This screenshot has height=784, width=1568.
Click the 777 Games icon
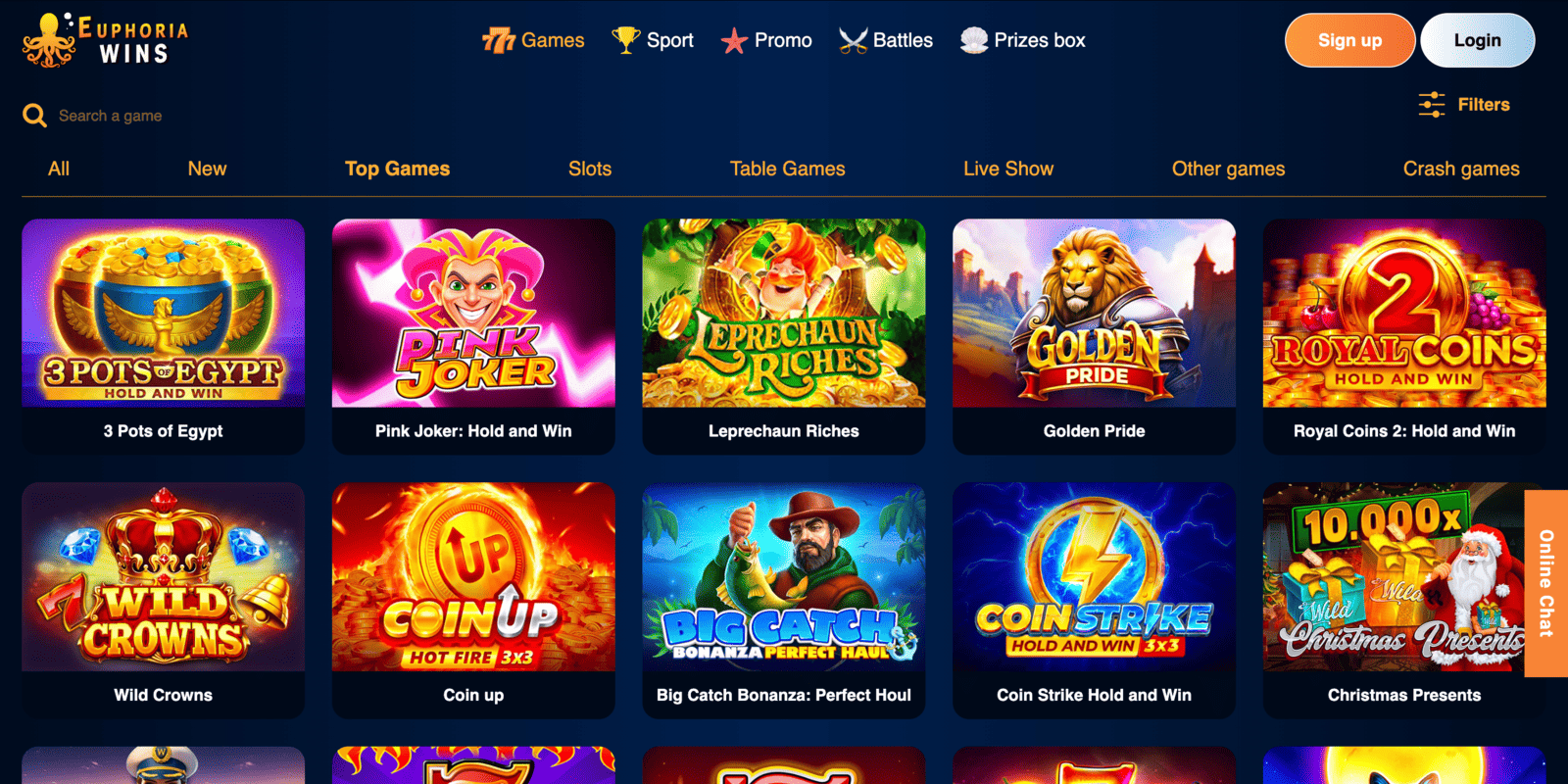(x=499, y=40)
